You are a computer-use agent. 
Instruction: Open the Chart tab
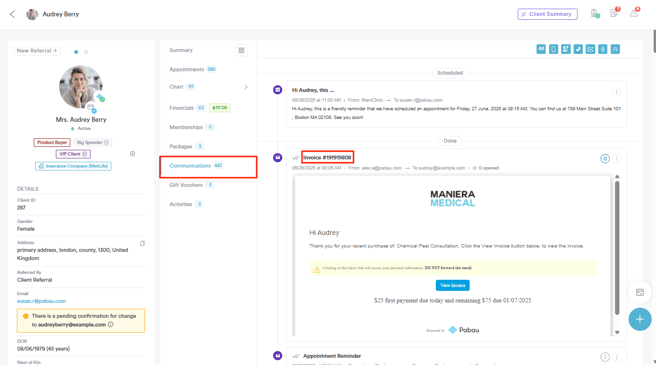pos(176,87)
